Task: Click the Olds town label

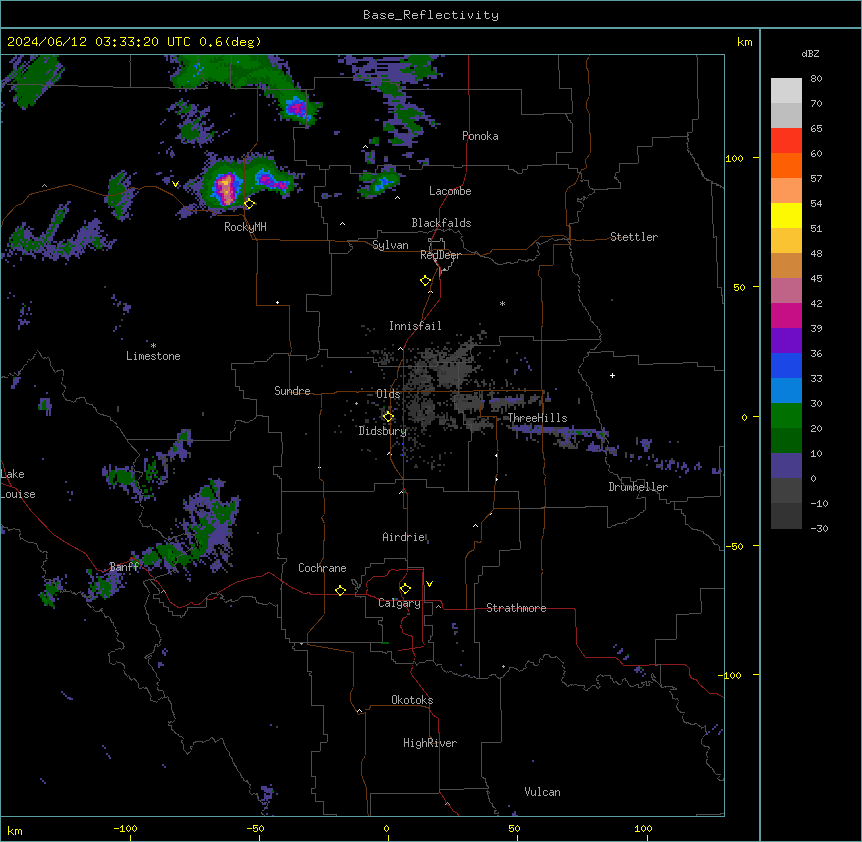Action: (388, 394)
